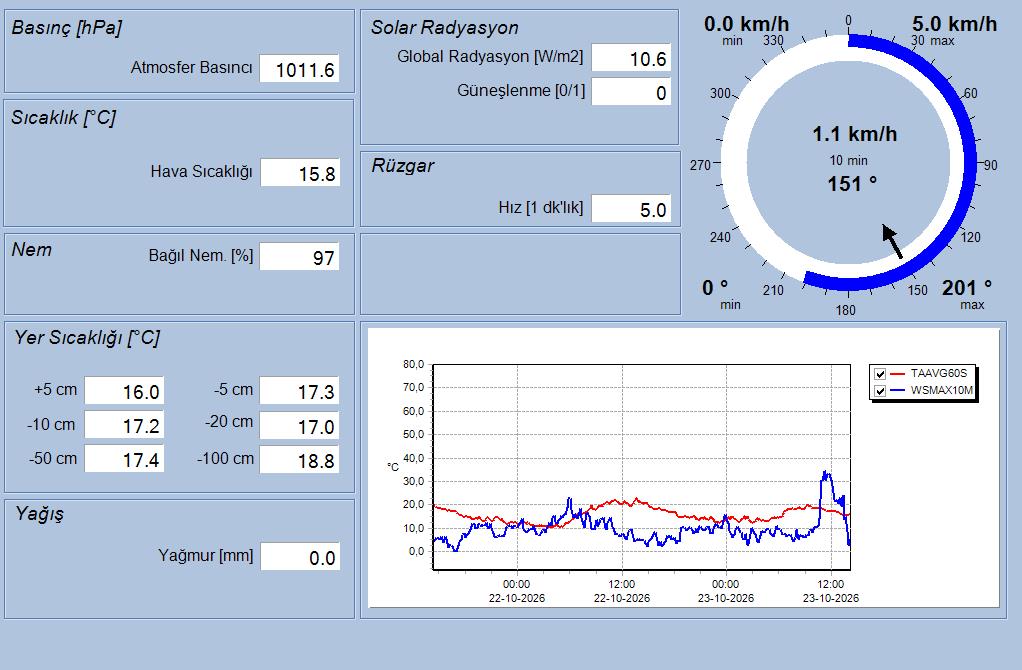Select the -100 cm ground temperature field
This screenshot has height=670, width=1022.
pyautogui.click(x=299, y=459)
